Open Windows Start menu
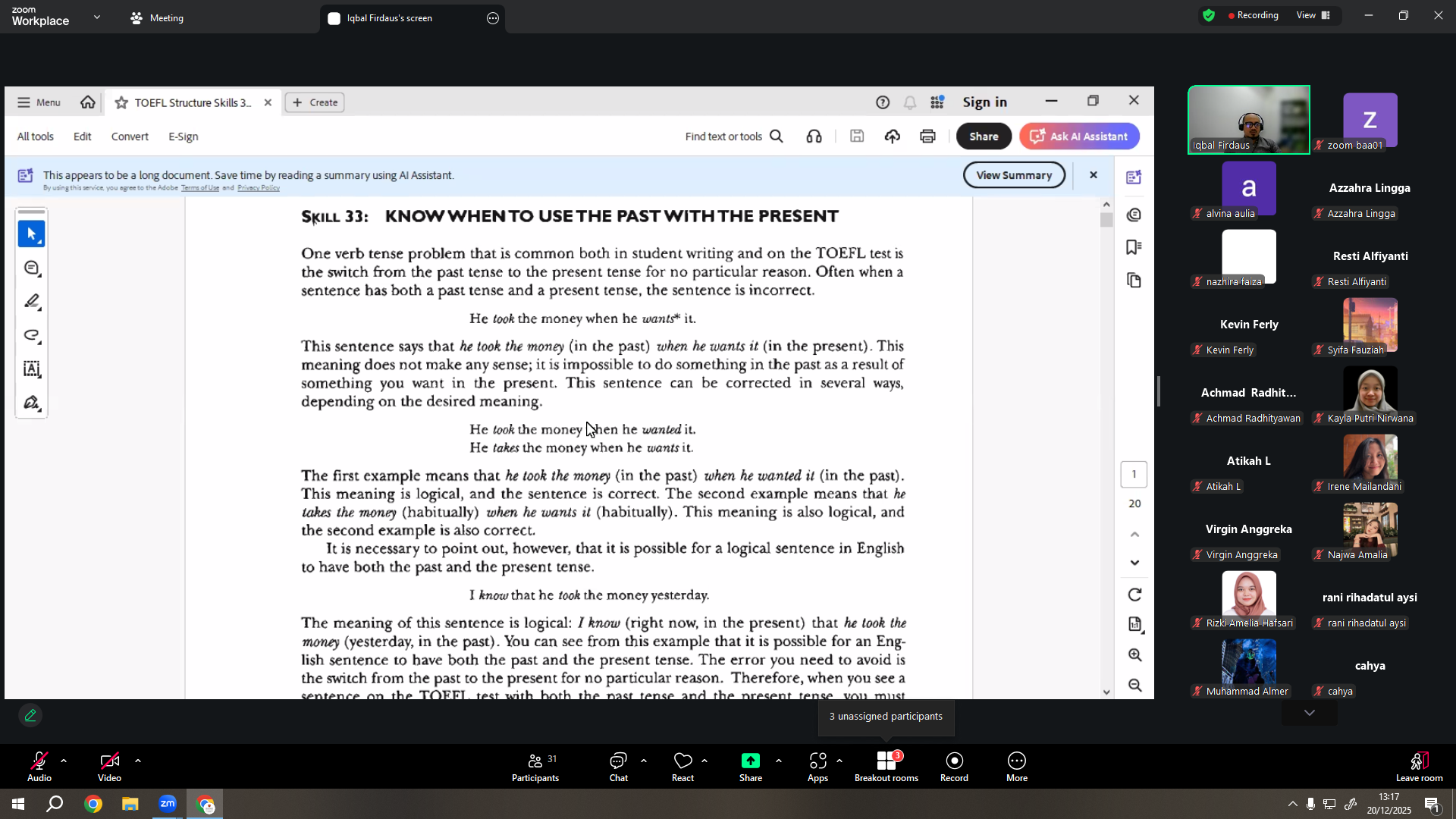The width and height of the screenshot is (1456, 819). point(18,804)
